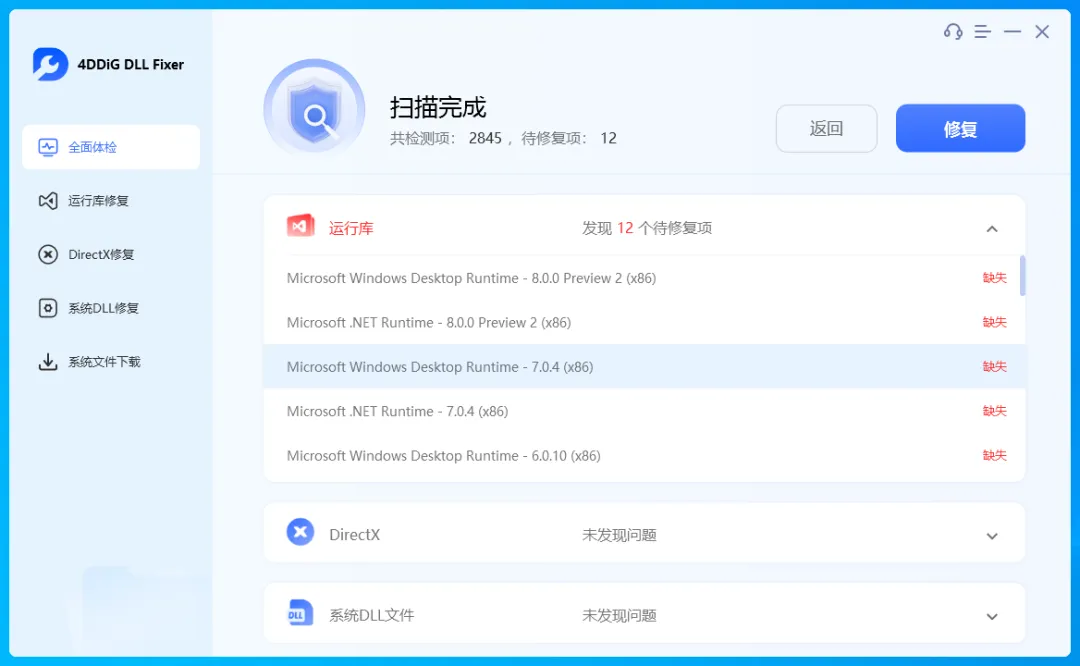This screenshot has width=1080, height=666.
Task: Close the DLL Fixer window
Action: tap(1042, 32)
